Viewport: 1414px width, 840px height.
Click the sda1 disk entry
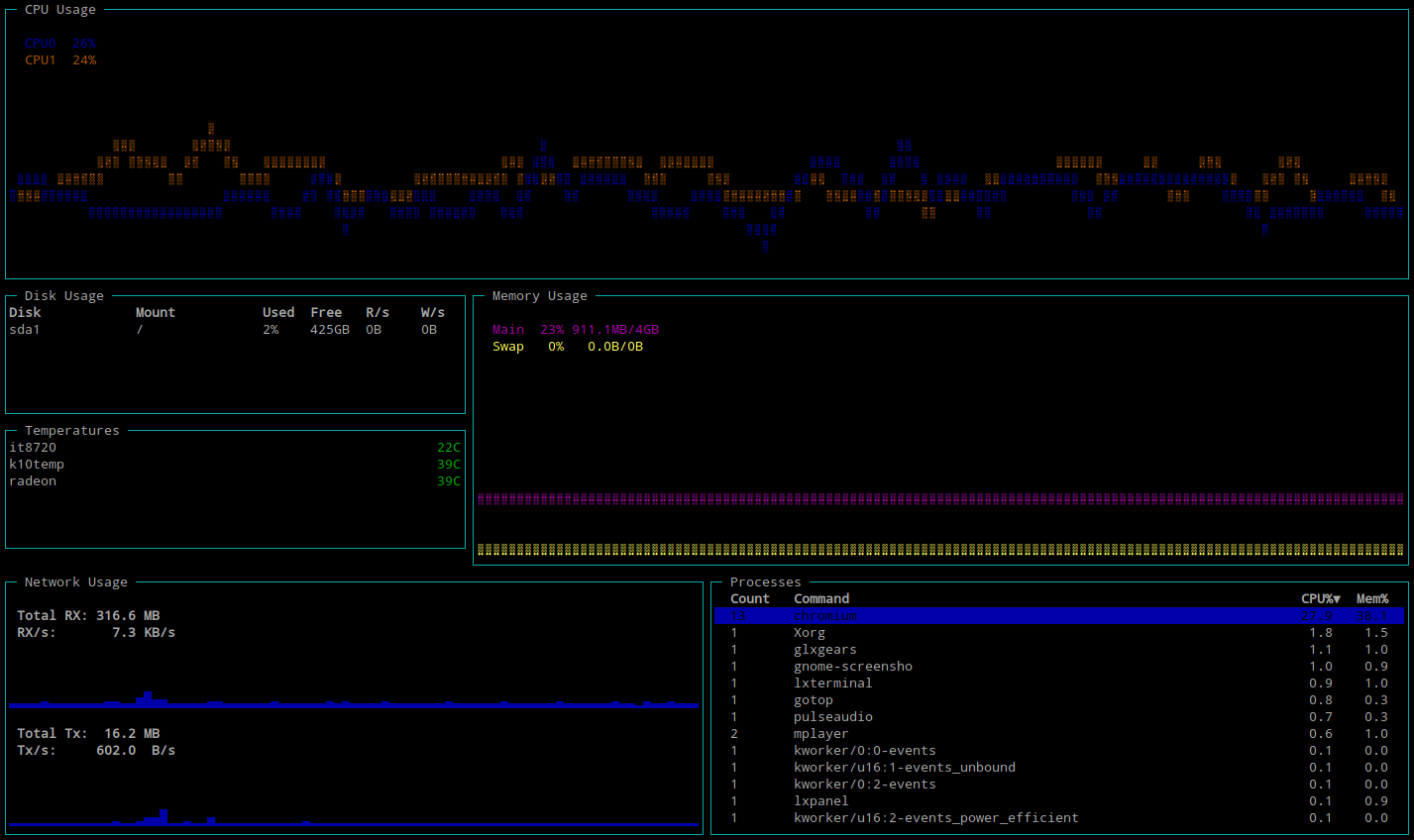[x=25, y=330]
